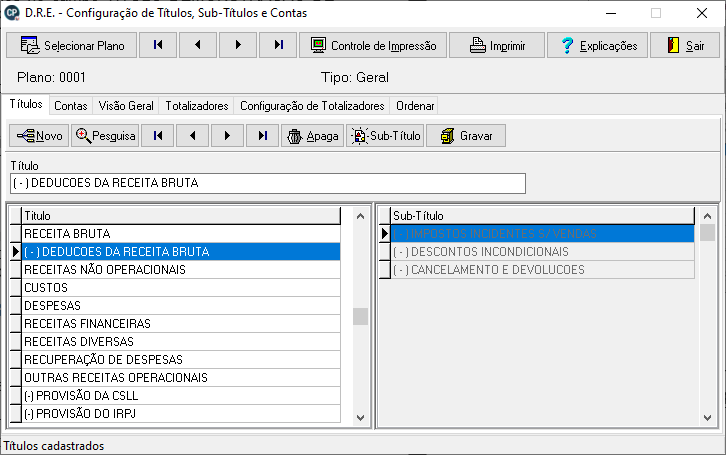
Task: Select RECUPERAÇÃO DE DESPESAS row
Action: tap(181, 360)
